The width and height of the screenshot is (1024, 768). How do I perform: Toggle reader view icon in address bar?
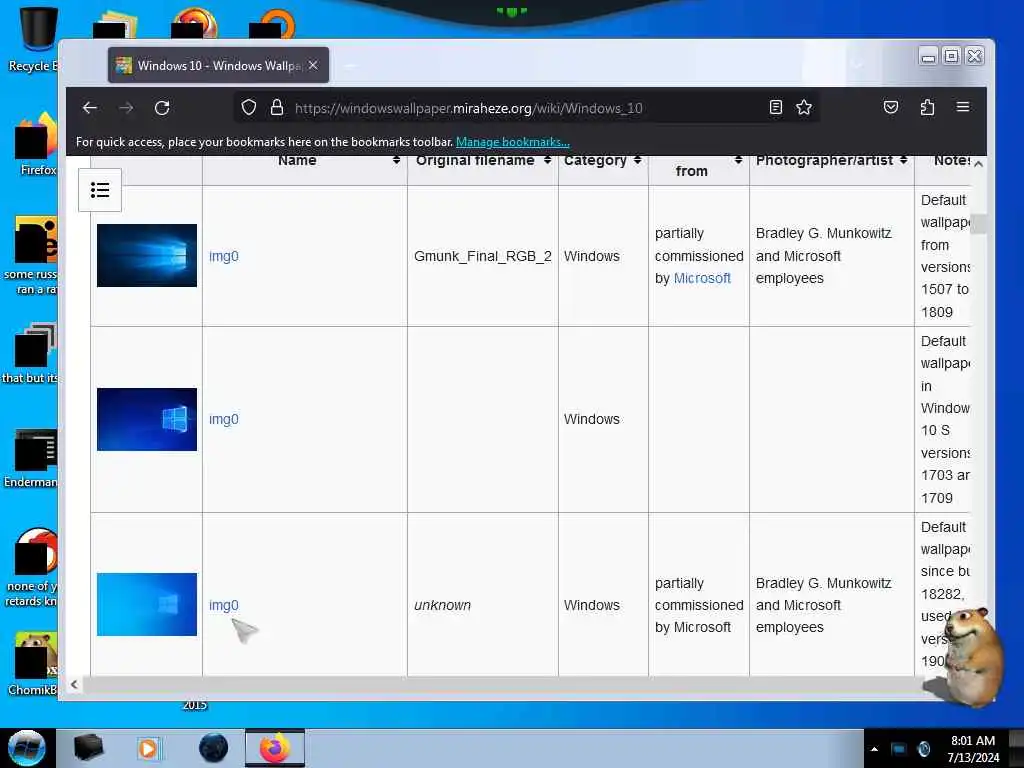[x=775, y=107]
